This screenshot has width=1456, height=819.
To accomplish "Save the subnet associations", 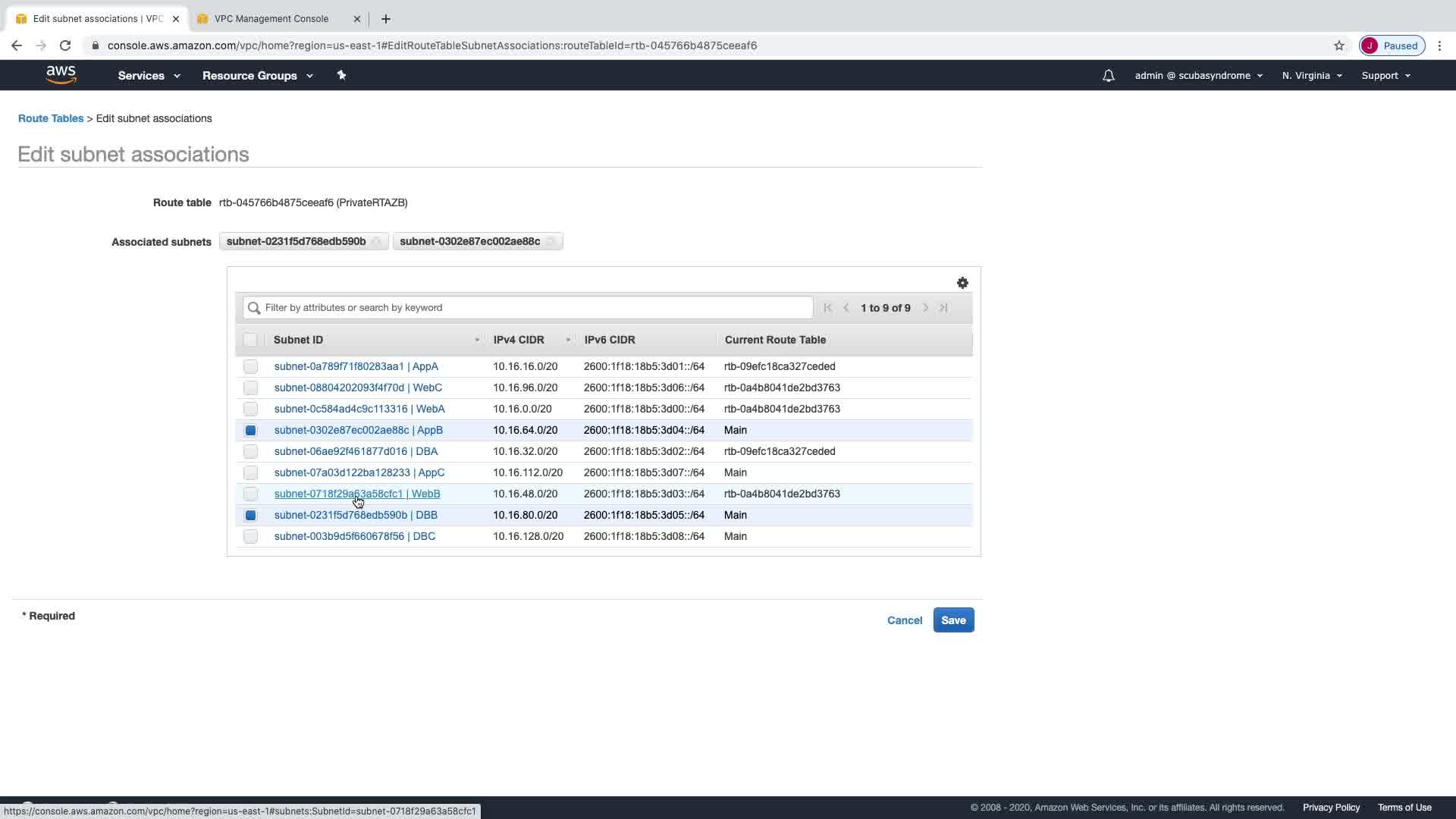I will point(953,620).
